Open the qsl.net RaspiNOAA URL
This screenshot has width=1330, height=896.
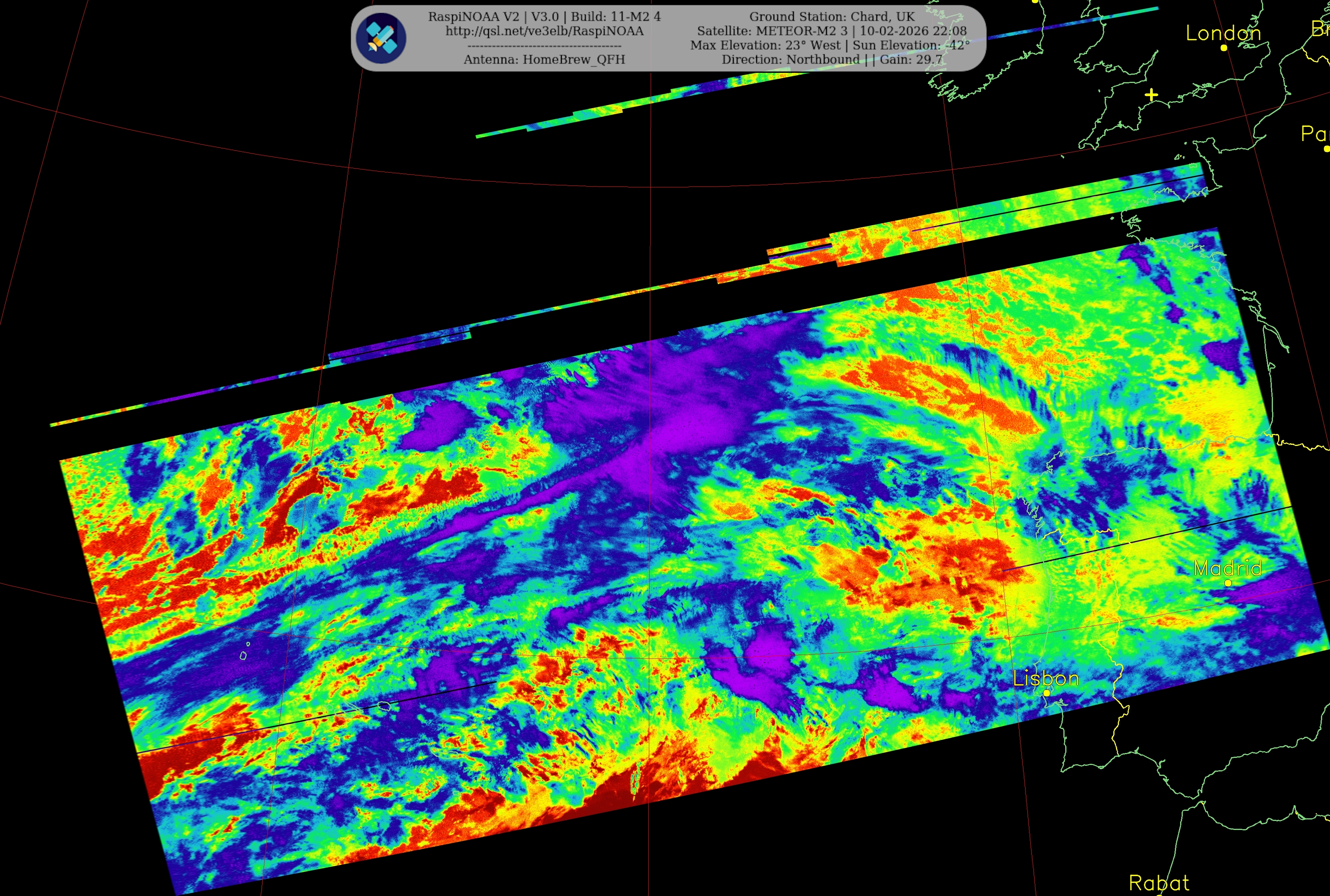pyautogui.click(x=544, y=31)
